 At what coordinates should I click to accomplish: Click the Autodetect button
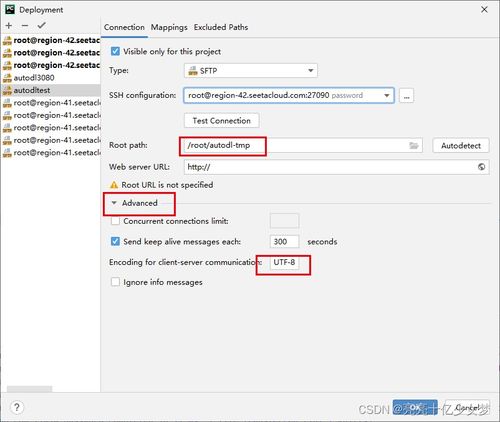point(461,146)
